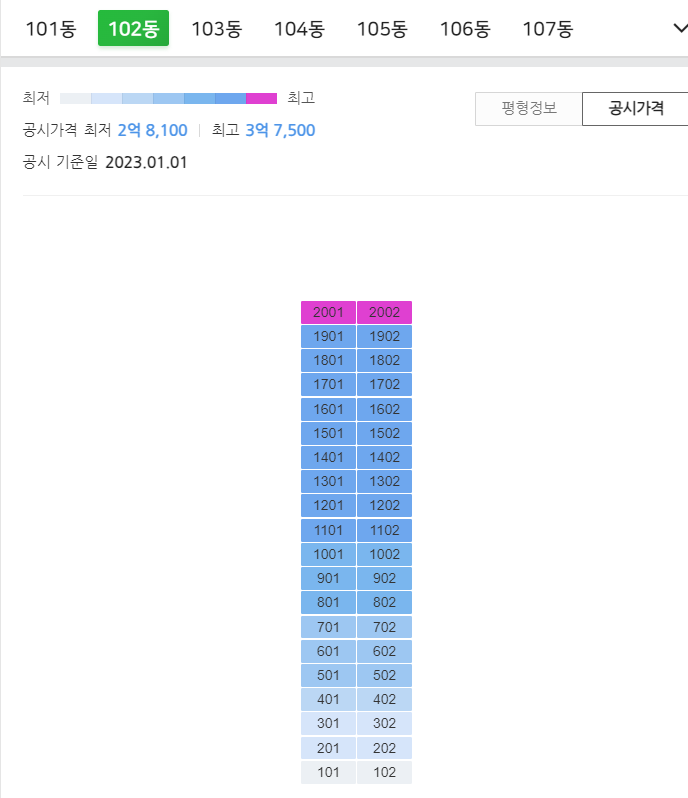Select the 공시가격 toggle button

click(x=635, y=108)
